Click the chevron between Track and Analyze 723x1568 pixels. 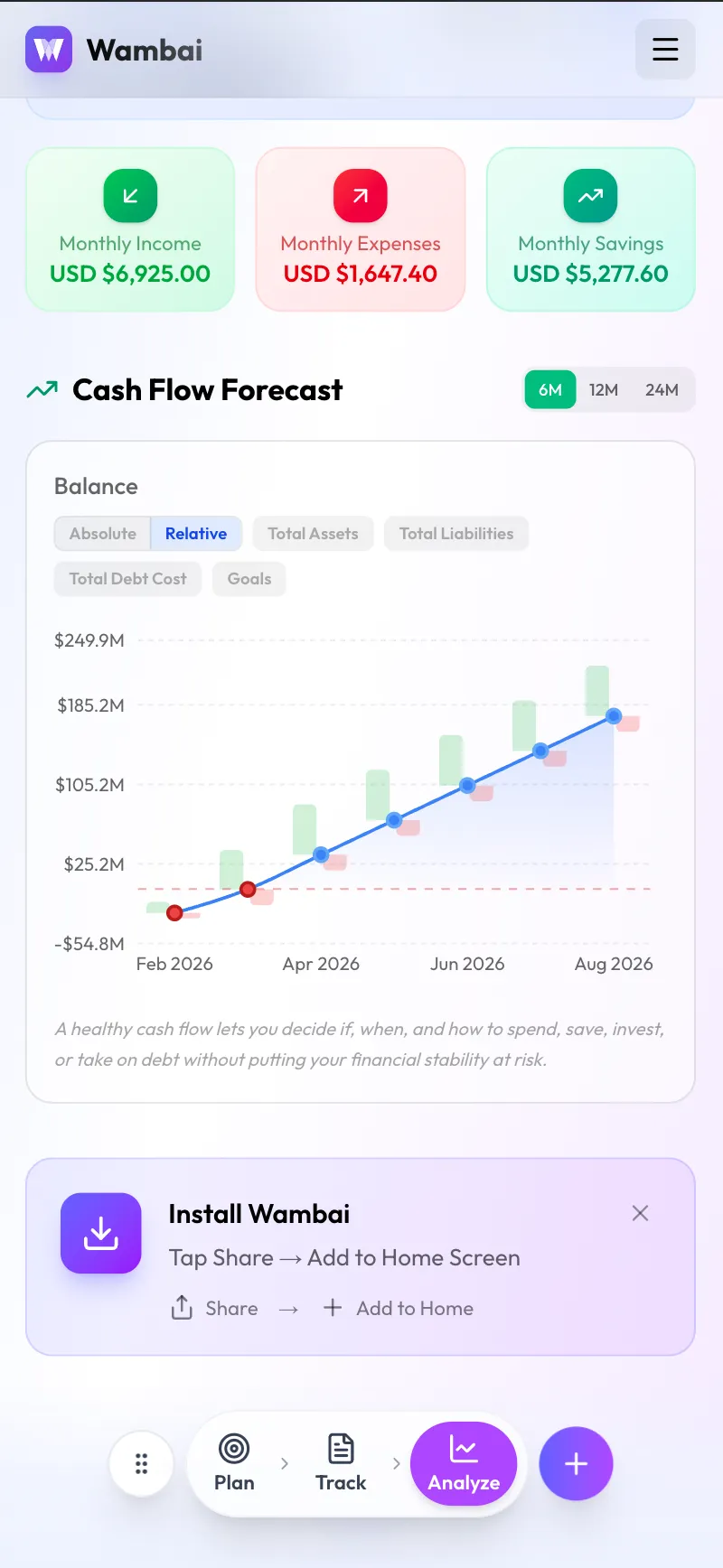(x=396, y=1463)
